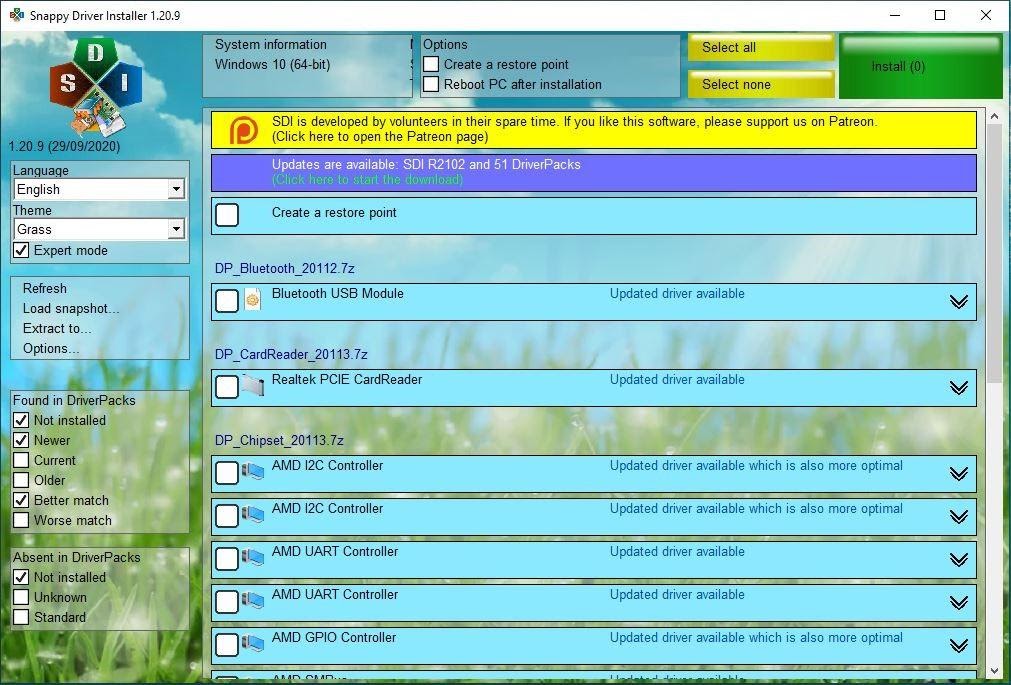Expand the upper AMD I2C Controller row
Viewport: 1011px width, 685px height.
[x=959, y=473]
